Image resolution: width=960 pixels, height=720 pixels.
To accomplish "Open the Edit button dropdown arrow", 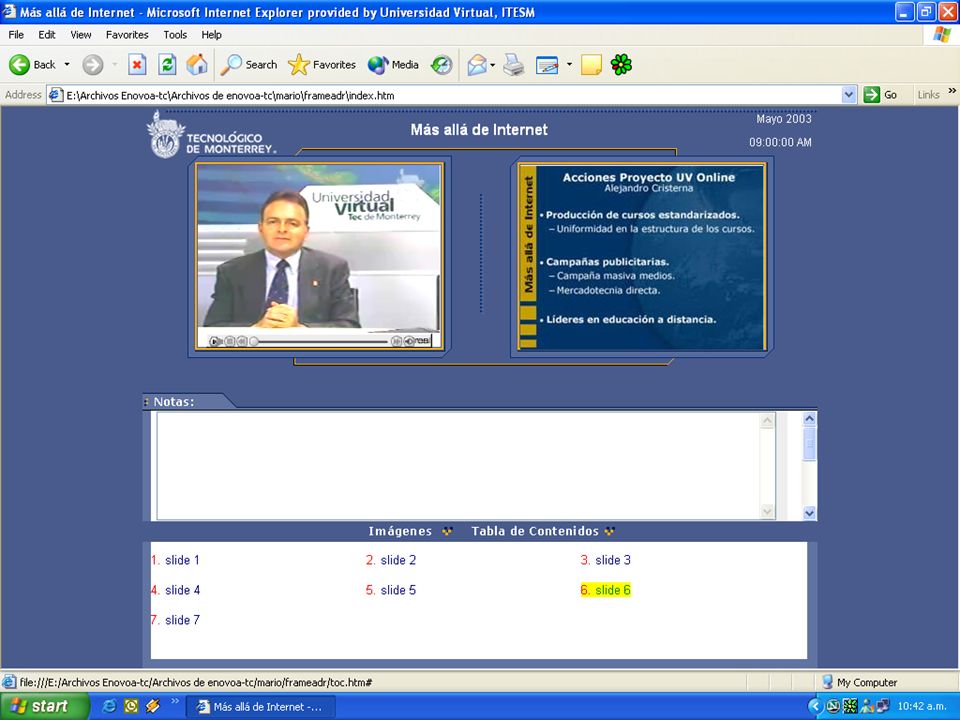I will coord(569,64).
